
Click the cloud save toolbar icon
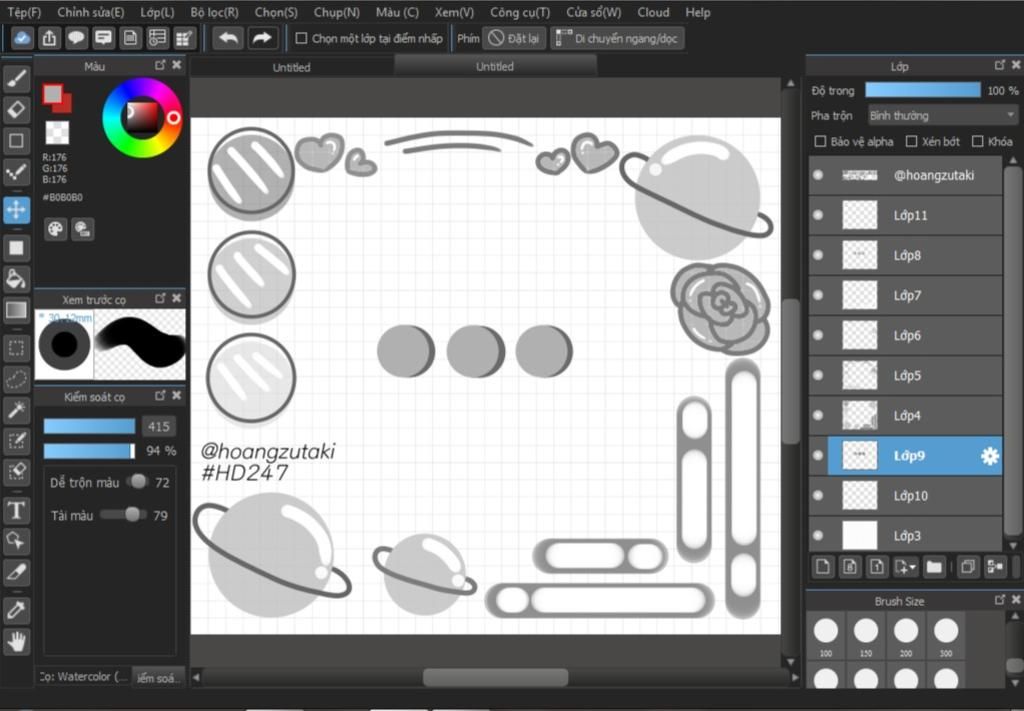coord(22,38)
